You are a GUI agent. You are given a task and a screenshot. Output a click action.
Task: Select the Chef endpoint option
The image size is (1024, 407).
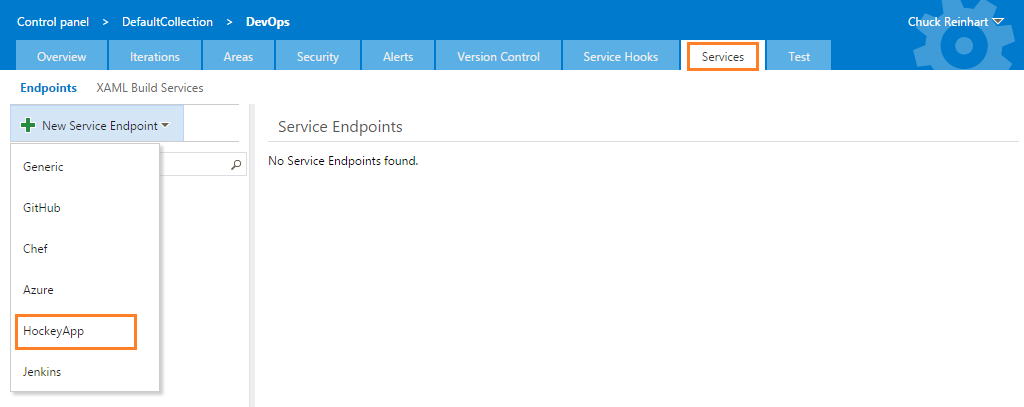[x=85, y=249]
